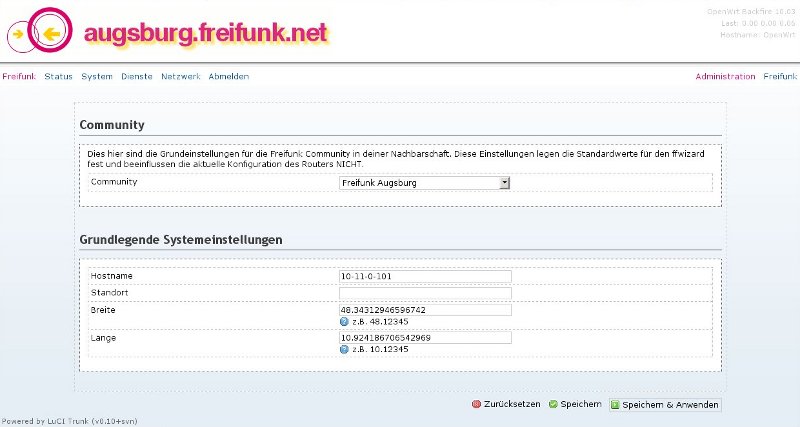Viewport: 800px width, 427px height.
Task: Open the System menu
Action: click(97, 76)
